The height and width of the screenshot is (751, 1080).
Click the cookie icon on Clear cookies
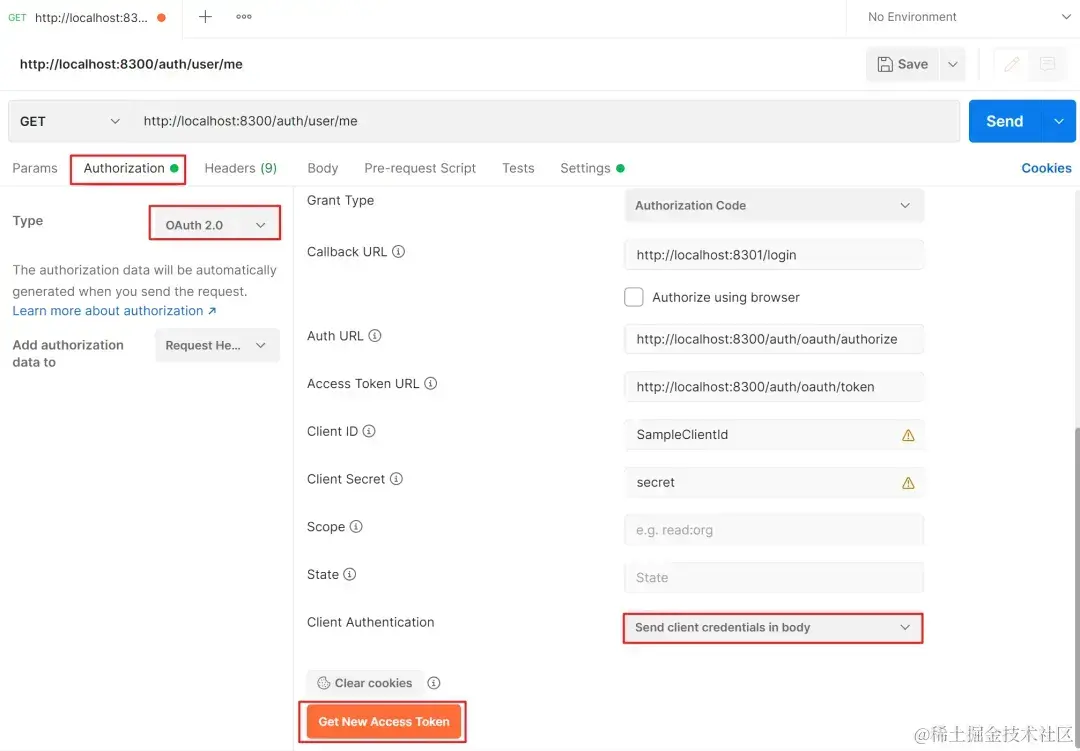pyautogui.click(x=324, y=683)
